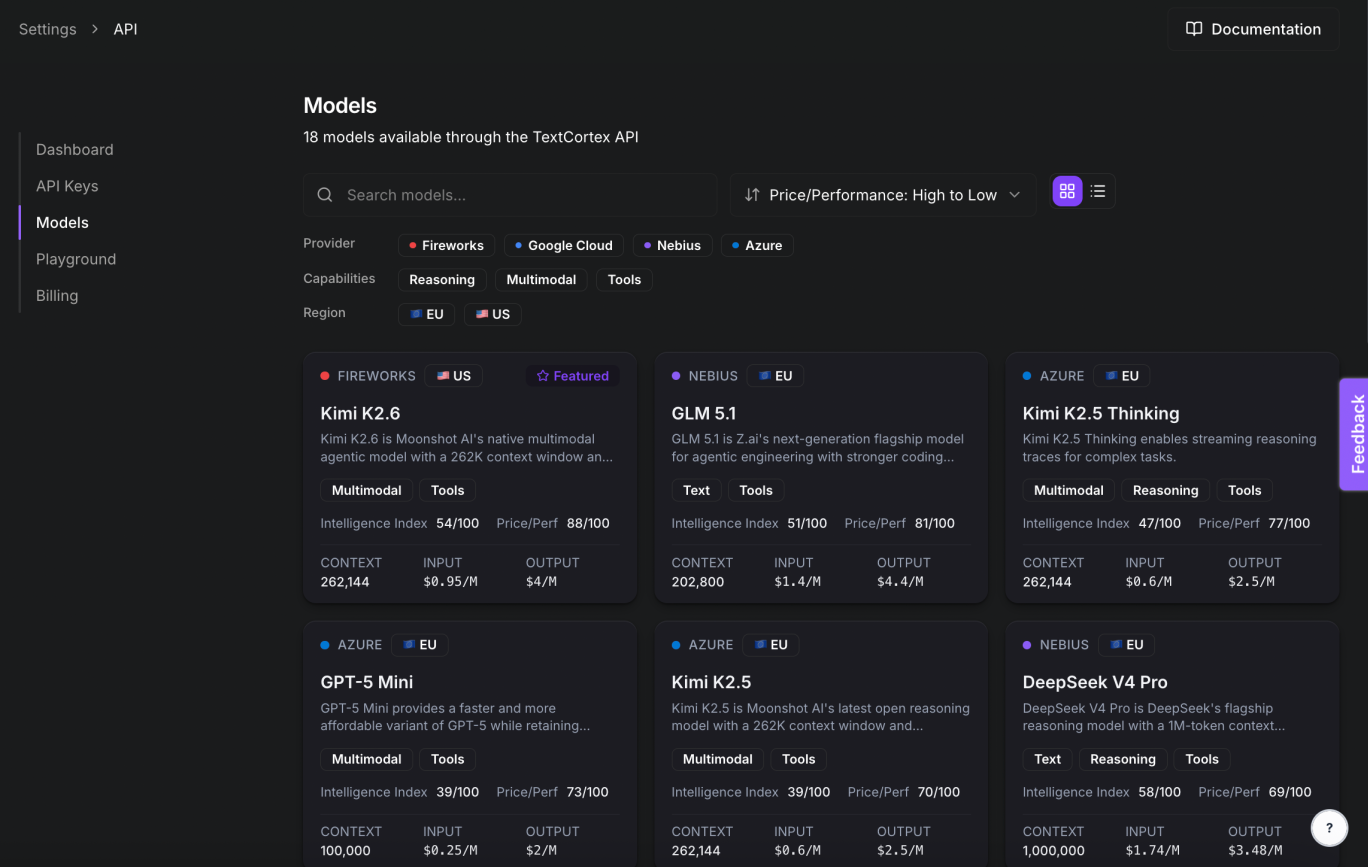Open the DeepSeek V4 Pro model card
The width and height of the screenshot is (1368, 867).
point(1172,744)
